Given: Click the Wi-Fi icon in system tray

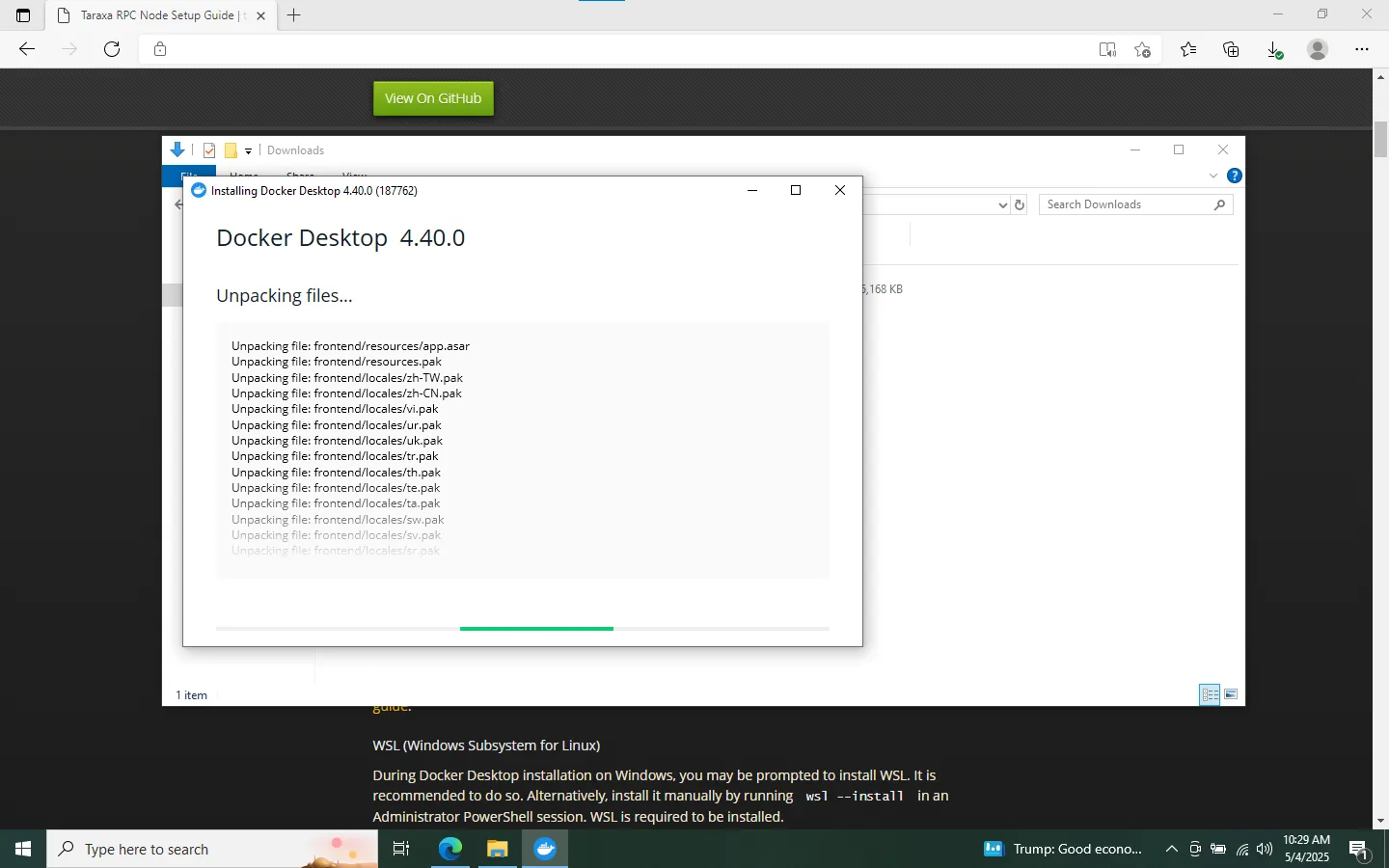Looking at the screenshot, I should coord(1240,850).
